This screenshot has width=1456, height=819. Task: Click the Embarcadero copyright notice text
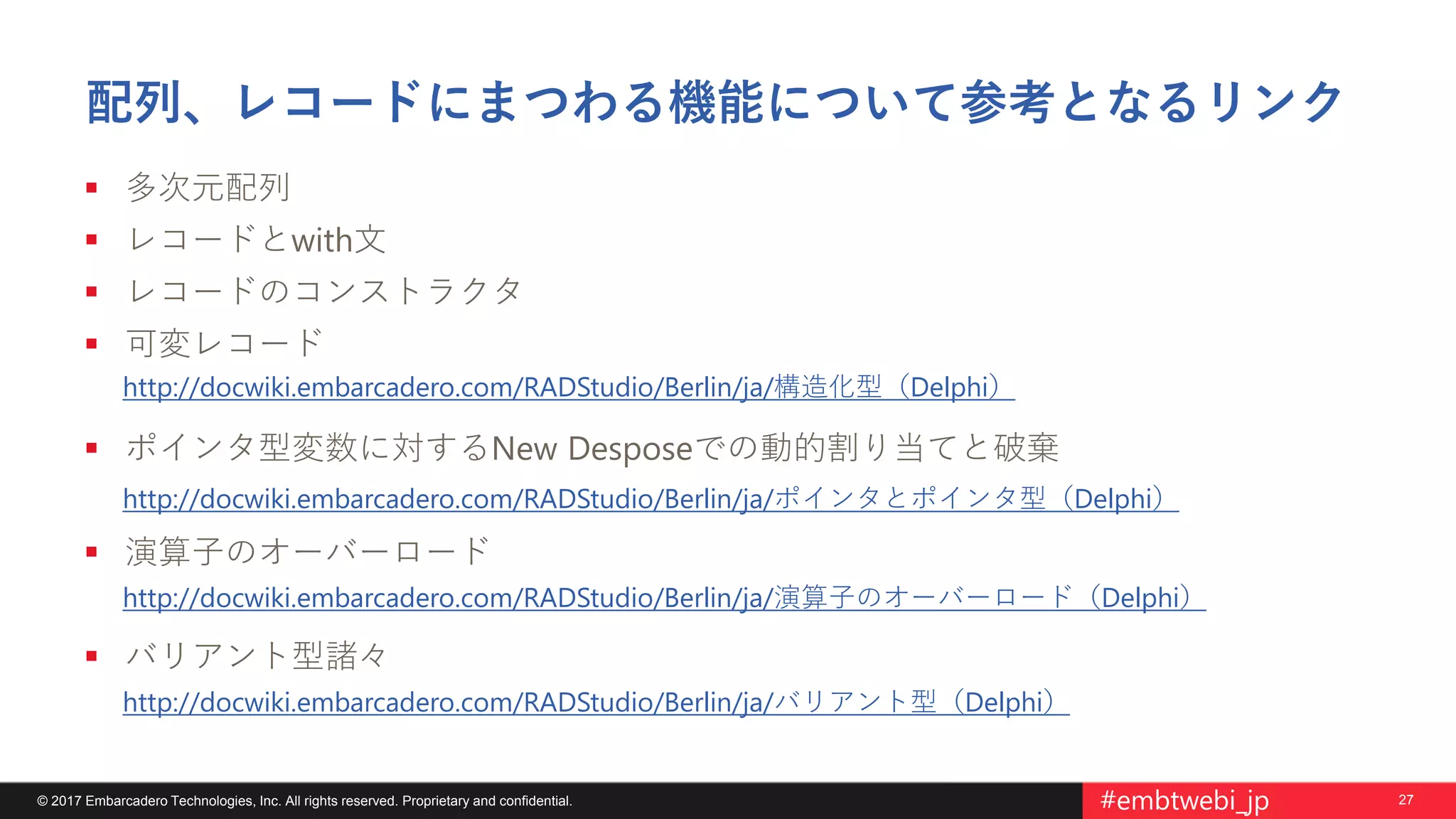pos(304,801)
